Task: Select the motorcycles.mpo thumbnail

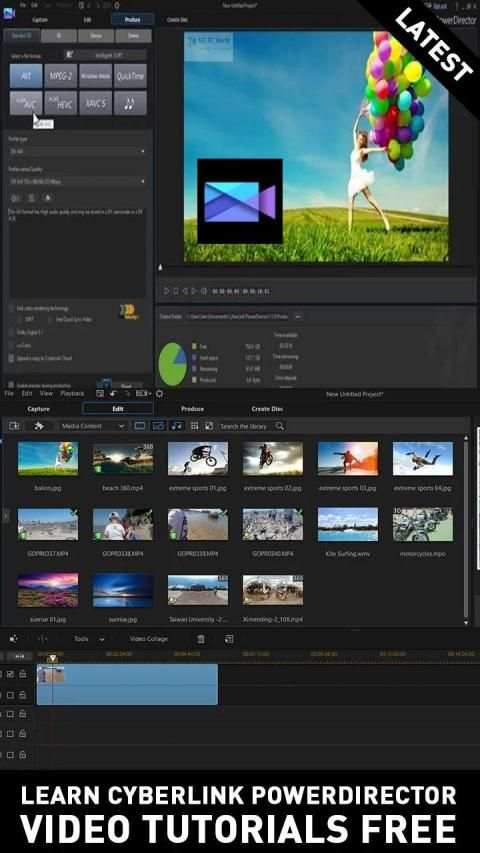Action: coord(423,524)
